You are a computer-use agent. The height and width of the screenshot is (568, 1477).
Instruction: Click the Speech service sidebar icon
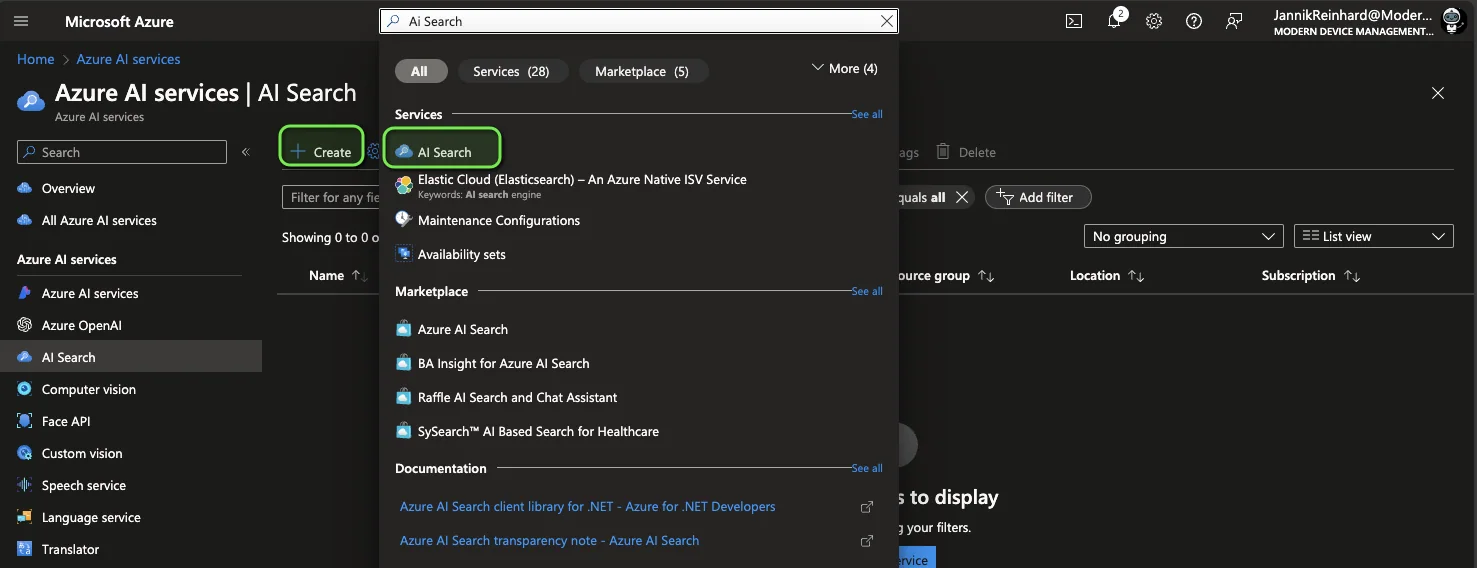[x=25, y=485]
